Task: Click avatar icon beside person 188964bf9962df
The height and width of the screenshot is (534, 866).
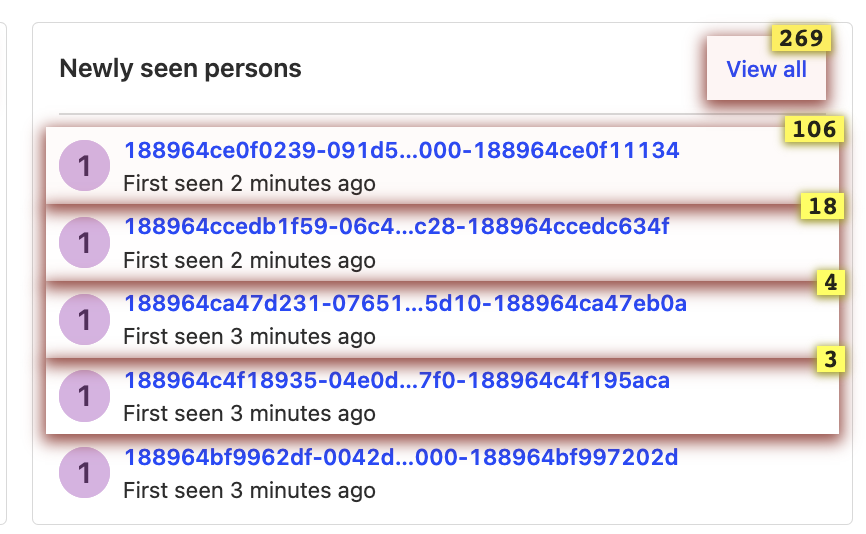Action: point(85,473)
